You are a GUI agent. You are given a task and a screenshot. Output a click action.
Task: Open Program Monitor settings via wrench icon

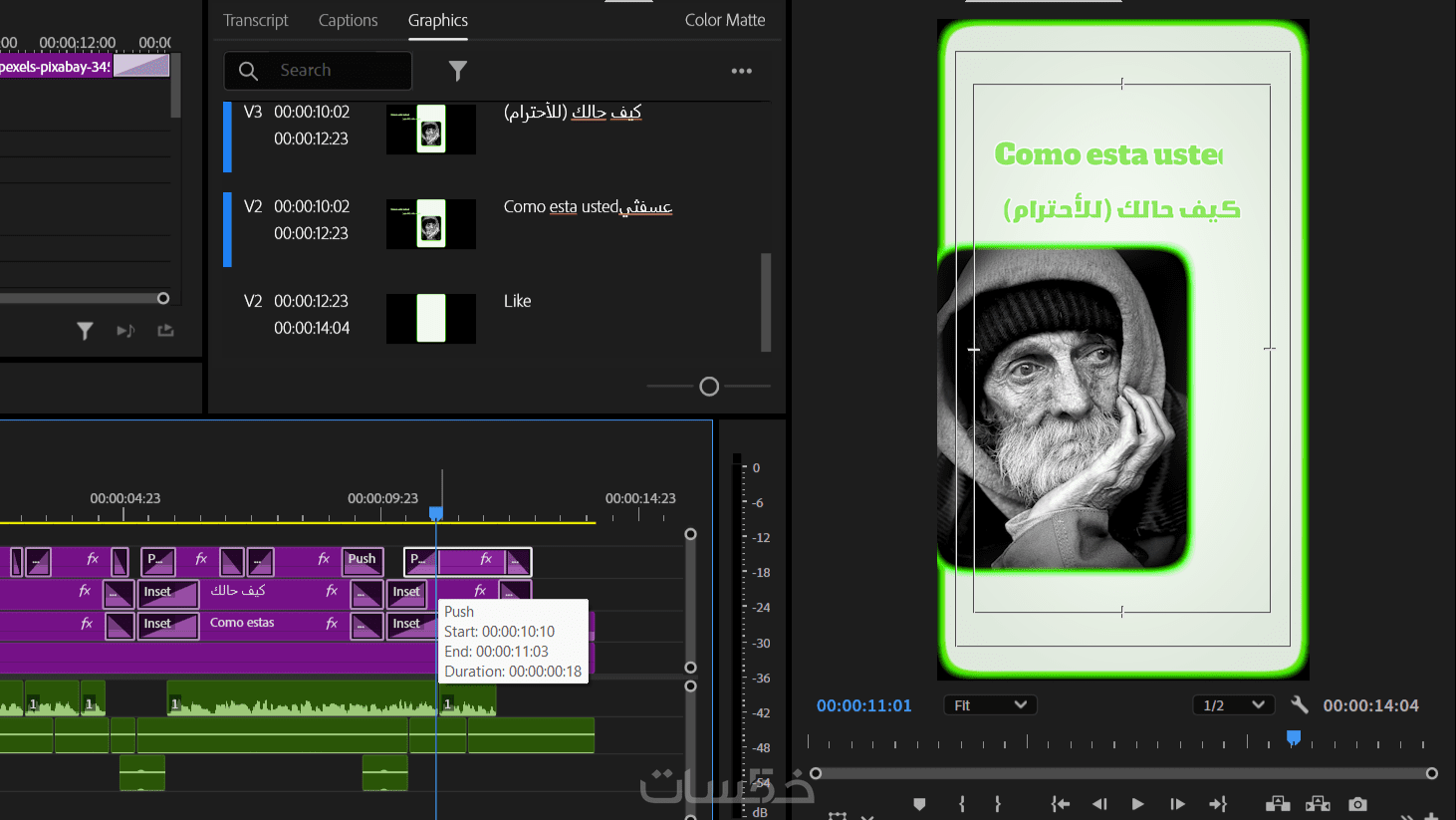(1299, 704)
